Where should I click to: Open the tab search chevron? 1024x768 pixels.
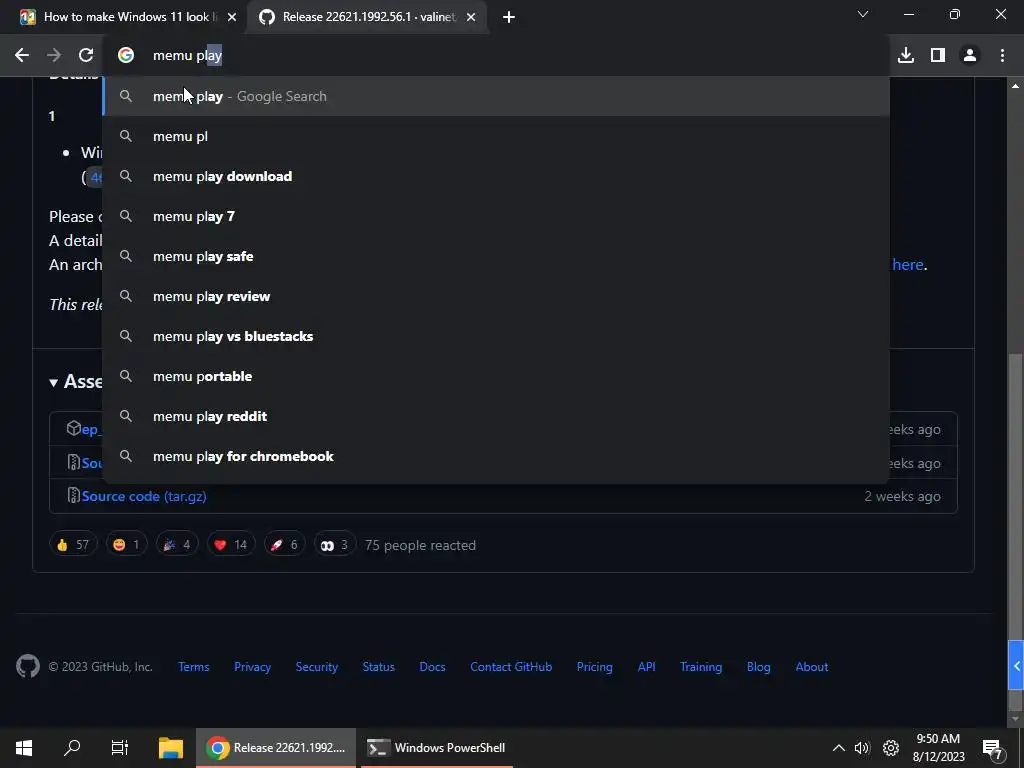[x=863, y=14]
